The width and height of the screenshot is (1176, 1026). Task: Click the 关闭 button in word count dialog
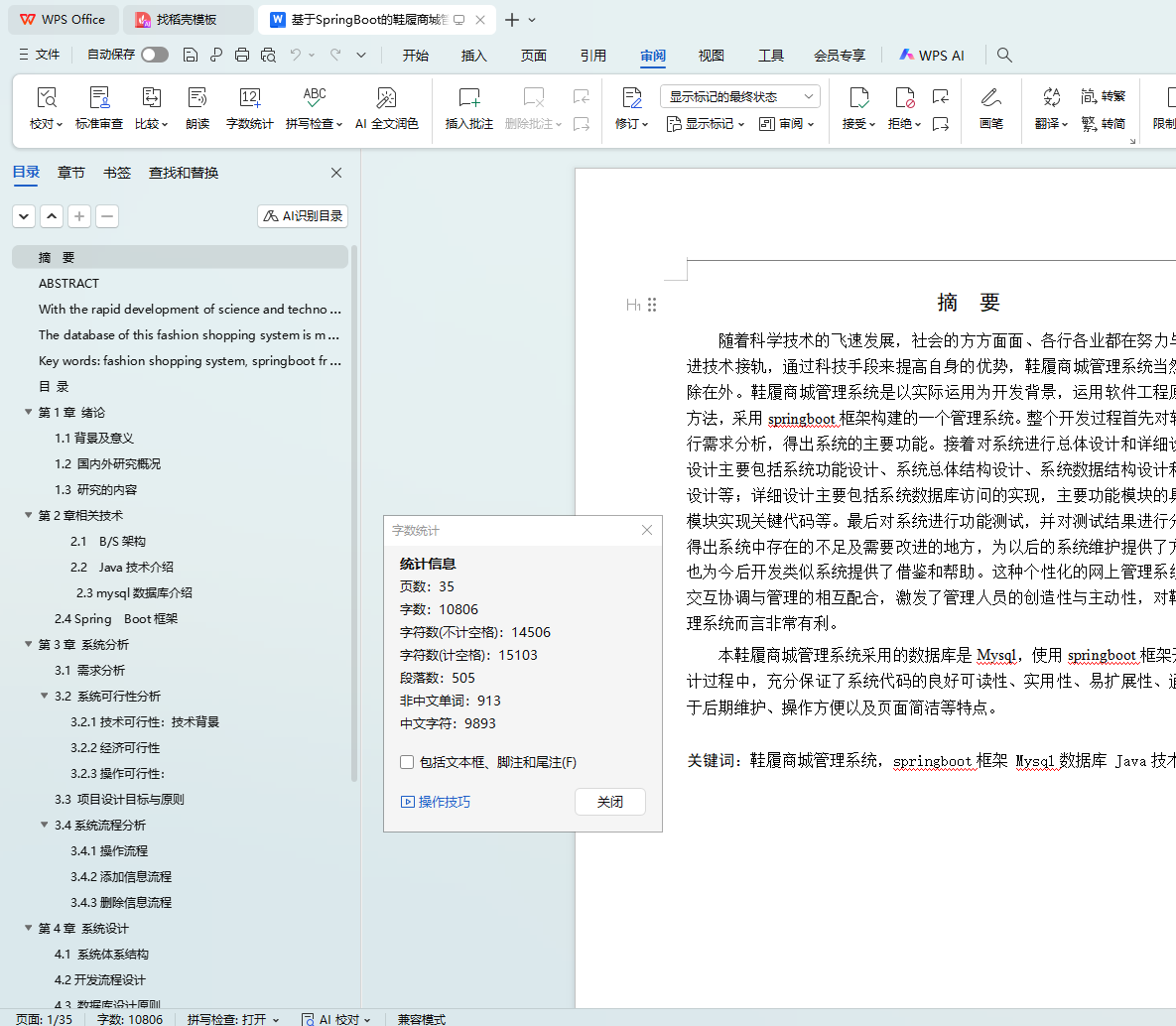point(609,802)
